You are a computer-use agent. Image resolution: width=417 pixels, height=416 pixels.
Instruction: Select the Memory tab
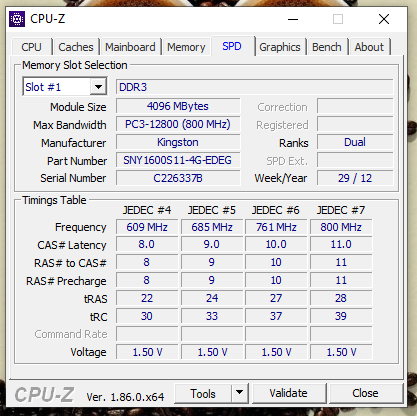[186, 47]
